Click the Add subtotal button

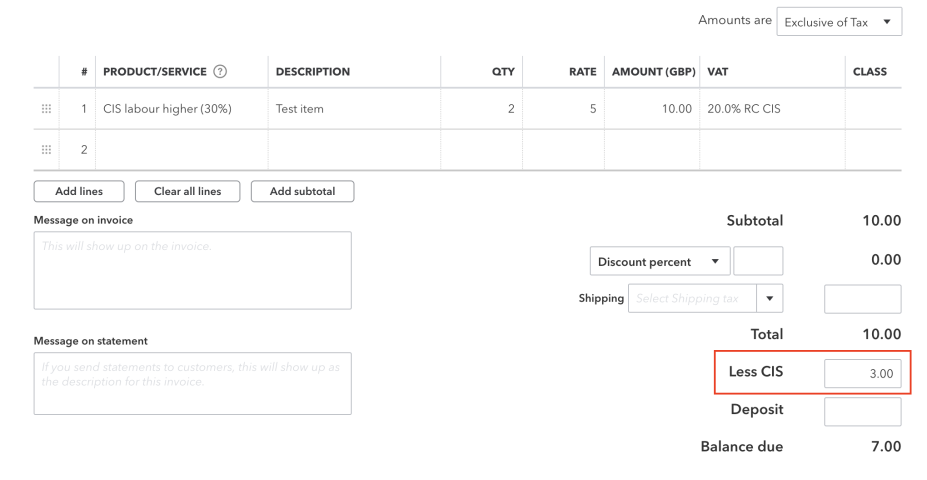pyautogui.click(x=303, y=192)
